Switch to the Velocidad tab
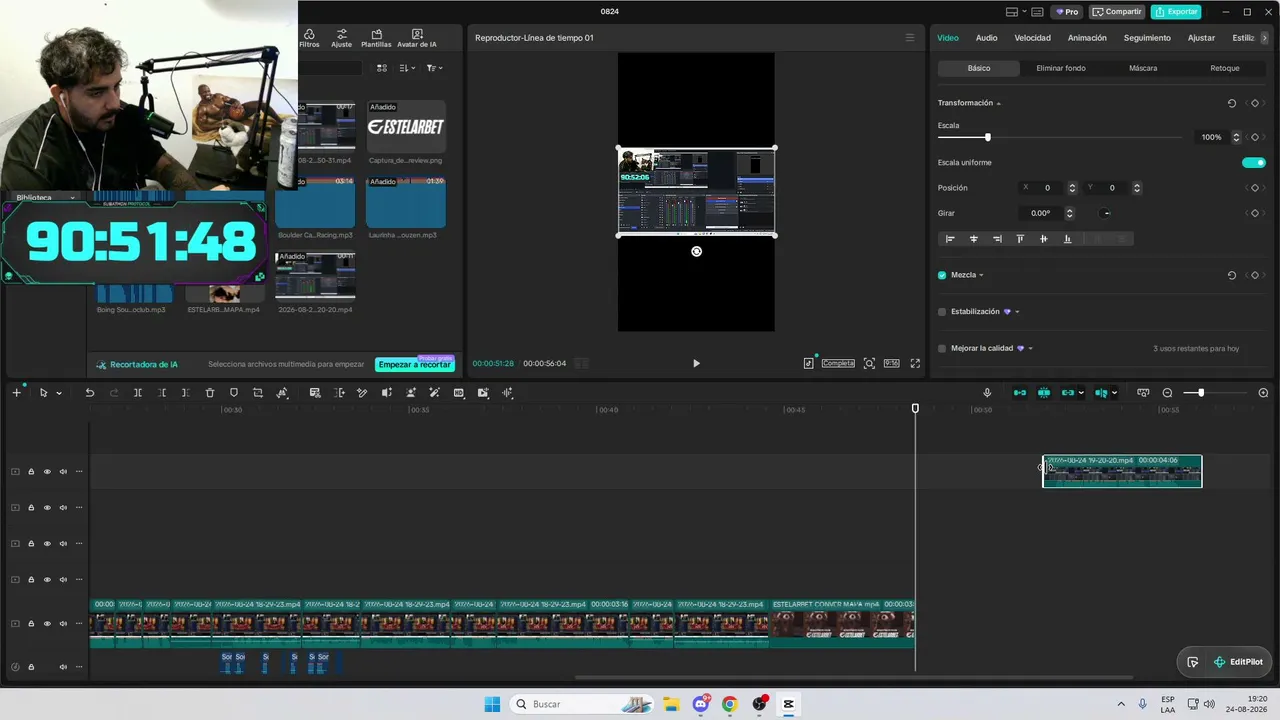The image size is (1280, 720). [x=1032, y=38]
